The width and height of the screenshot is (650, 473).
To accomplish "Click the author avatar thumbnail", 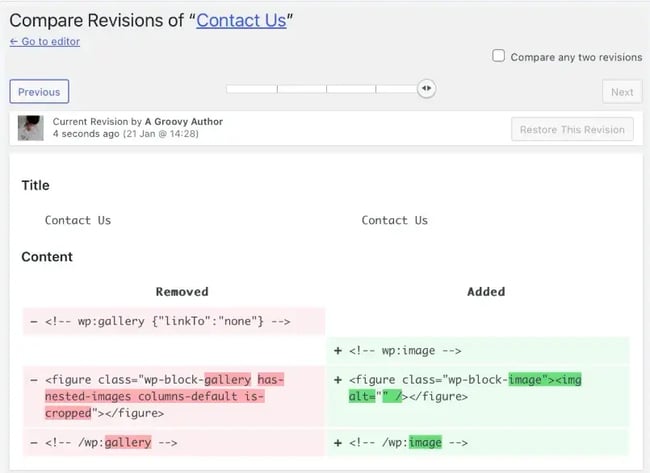I will coord(31,128).
